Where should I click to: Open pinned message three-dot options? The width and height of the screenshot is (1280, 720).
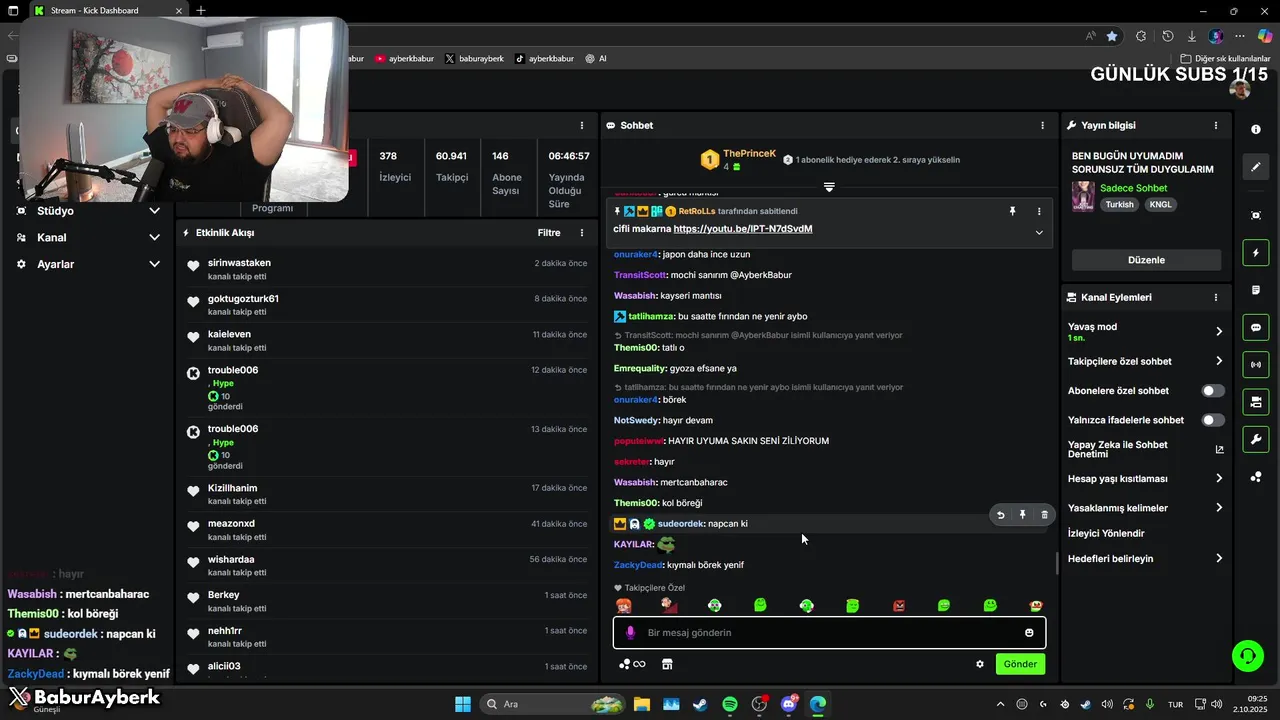(x=1039, y=211)
